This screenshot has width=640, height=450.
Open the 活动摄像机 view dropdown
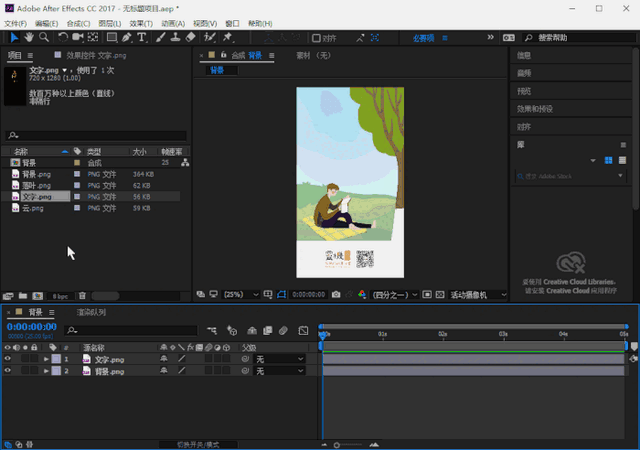[x=478, y=294]
